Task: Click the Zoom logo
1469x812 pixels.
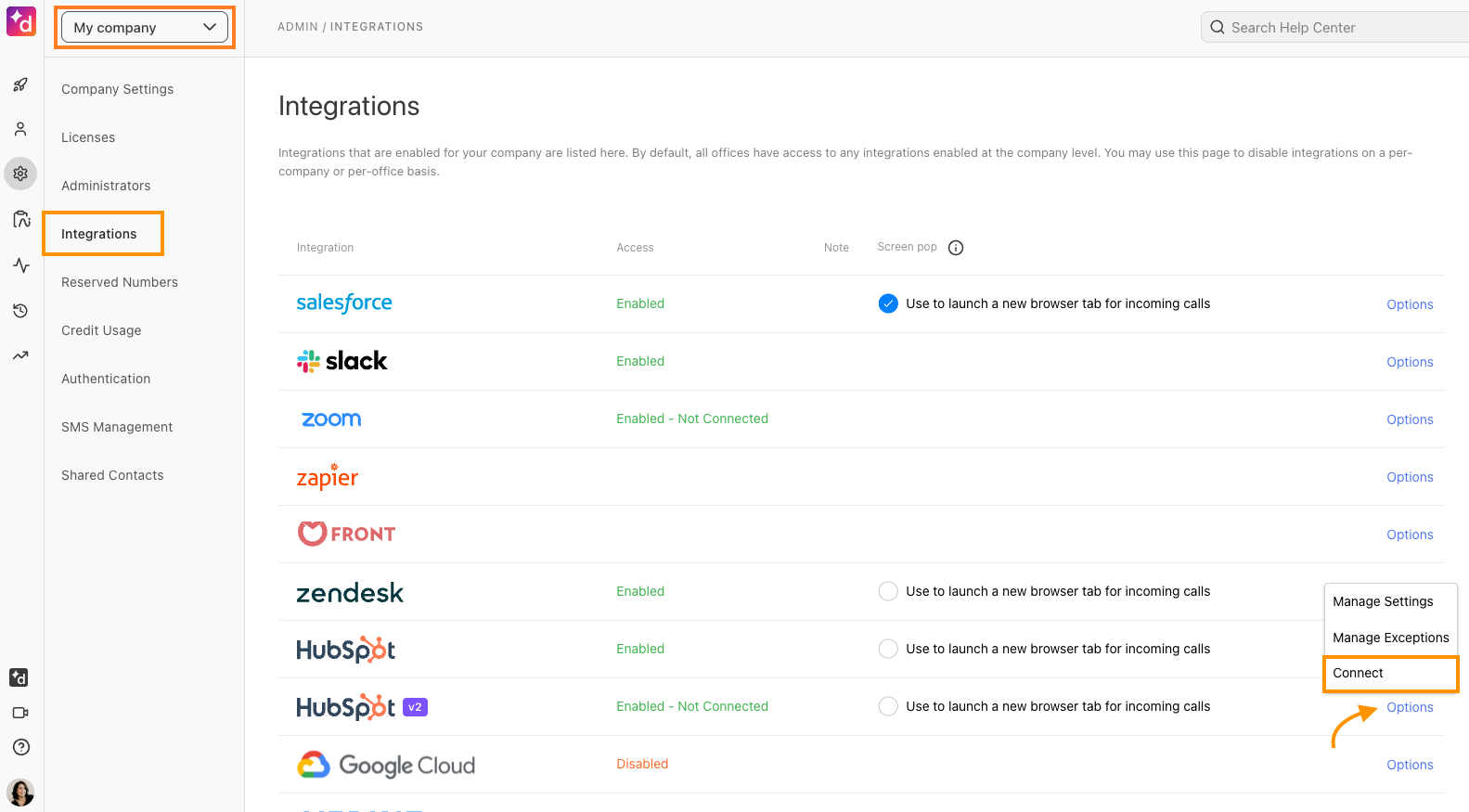Action: pos(331,419)
